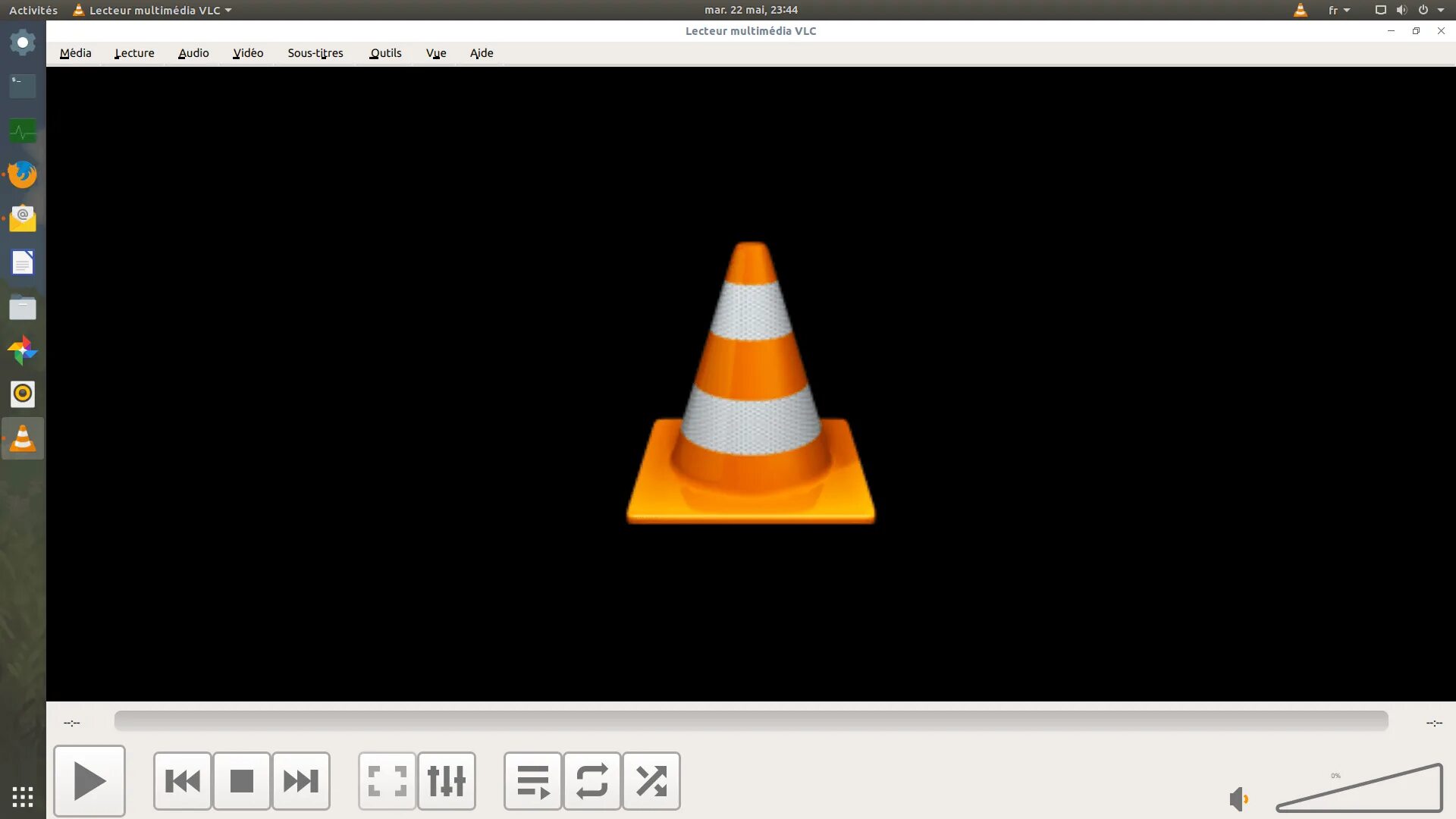
Task: Open extended settings and effects panel
Action: (x=447, y=781)
